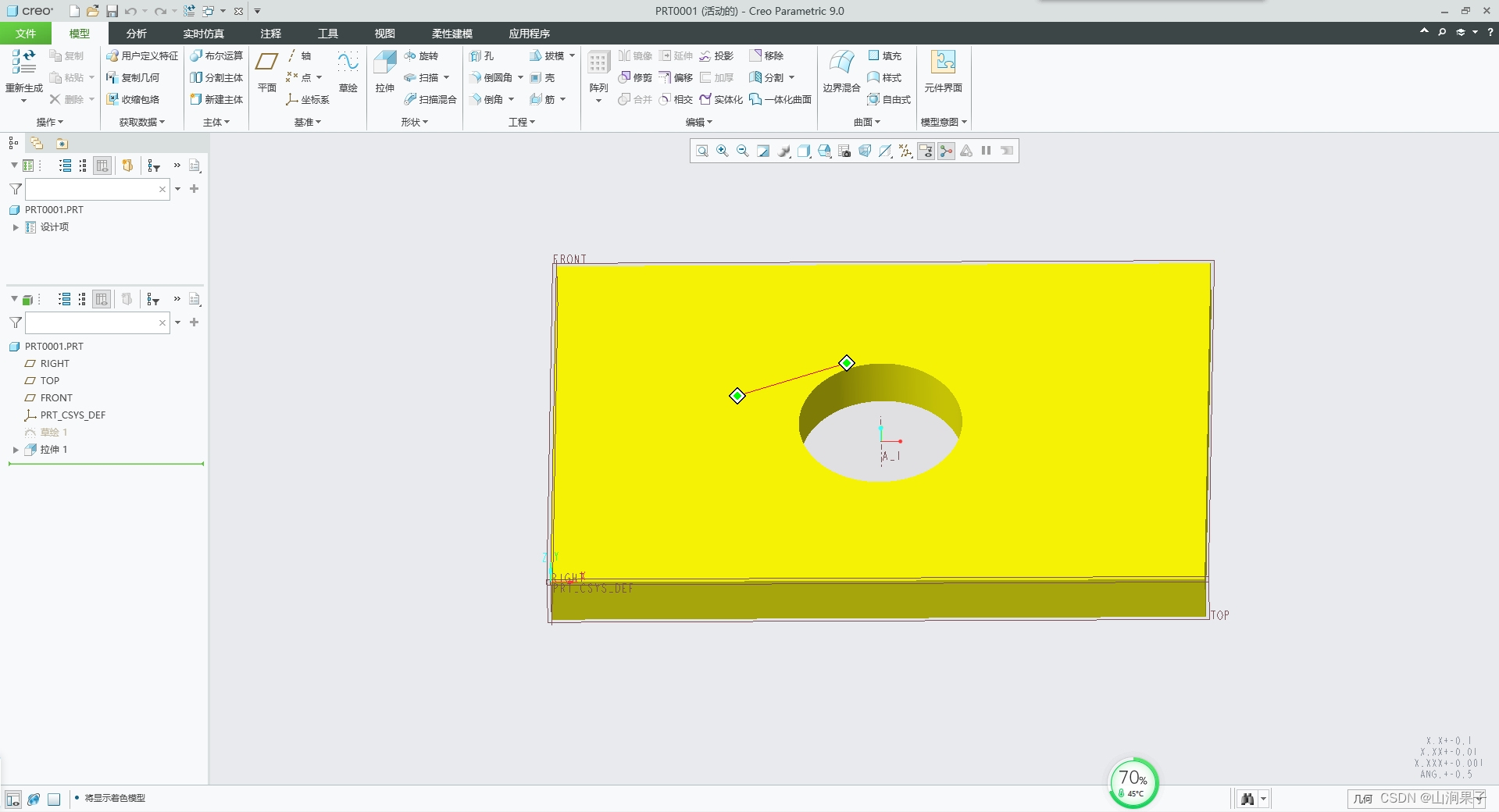Expand the 设计项 tree node
The width and height of the screenshot is (1499, 812).
15,227
